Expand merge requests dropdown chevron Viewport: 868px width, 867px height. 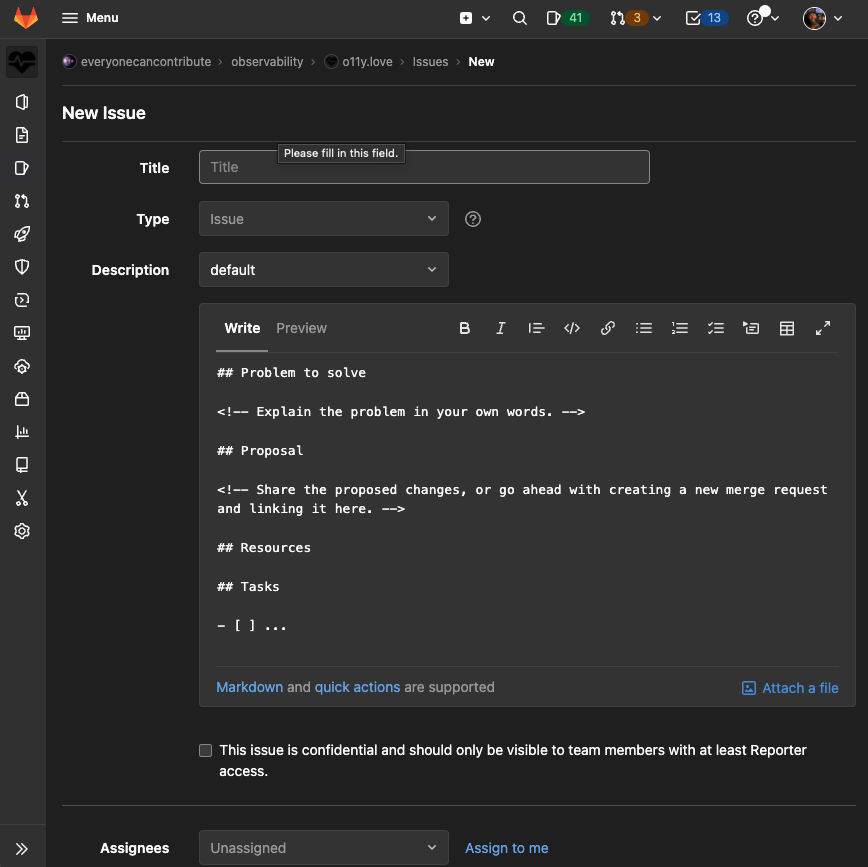(x=657, y=18)
